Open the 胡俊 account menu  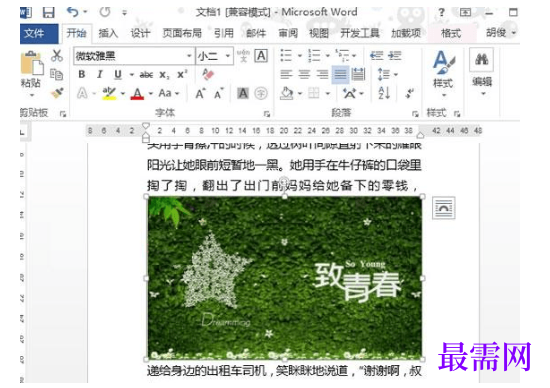point(500,33)
